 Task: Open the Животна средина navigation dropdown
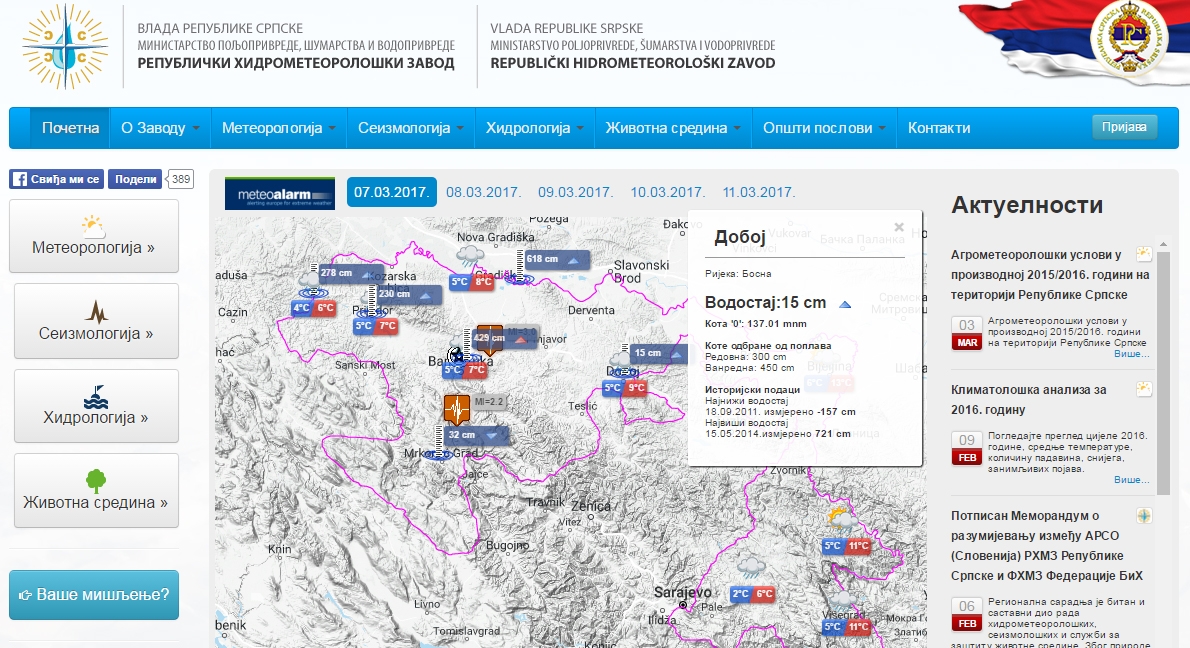(x=673, y=128)
